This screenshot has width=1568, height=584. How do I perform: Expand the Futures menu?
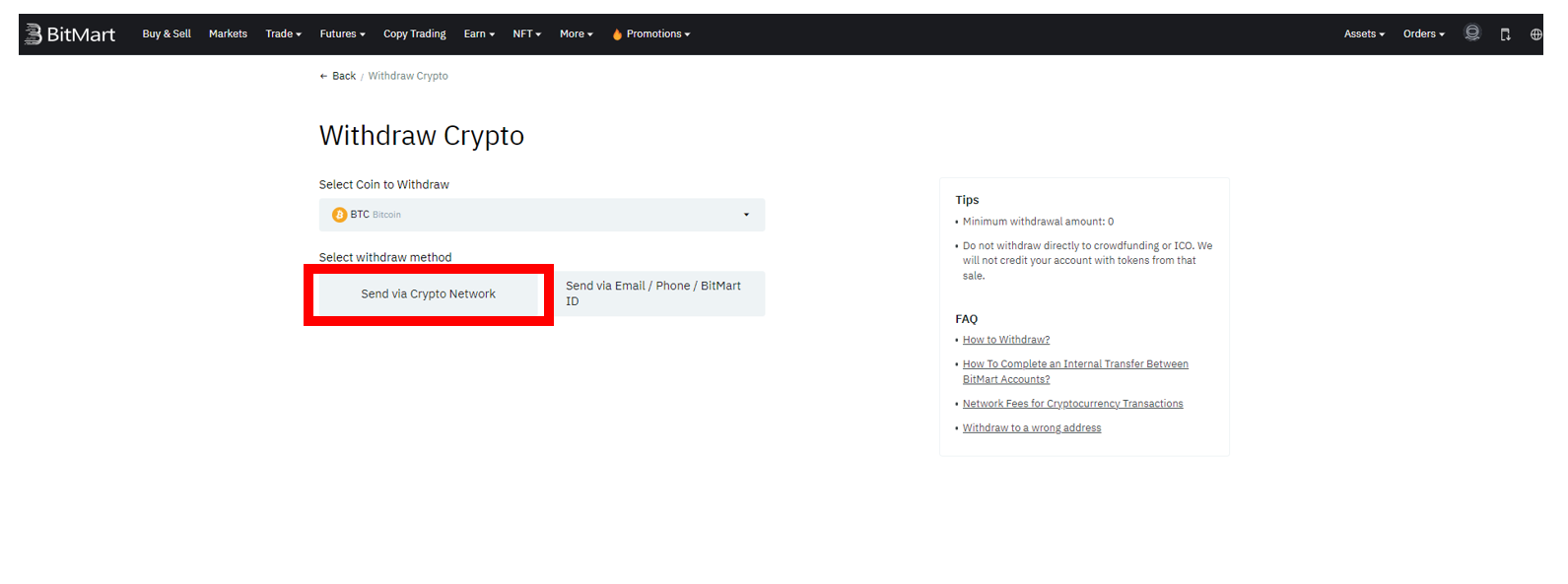point(343,34)
